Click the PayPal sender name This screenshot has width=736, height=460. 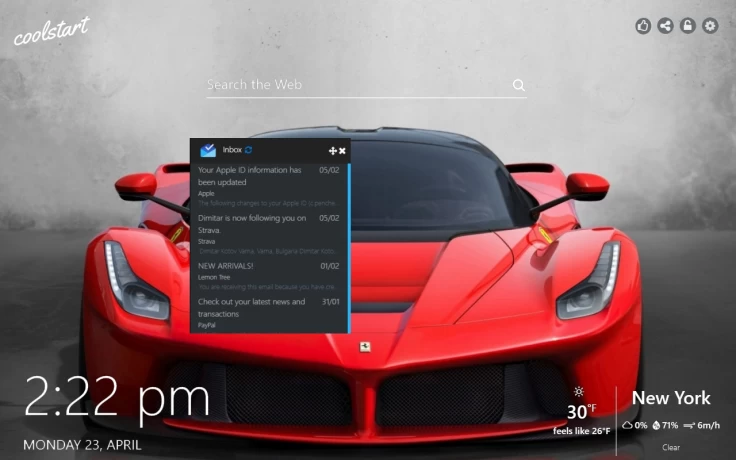click(207, 325)
